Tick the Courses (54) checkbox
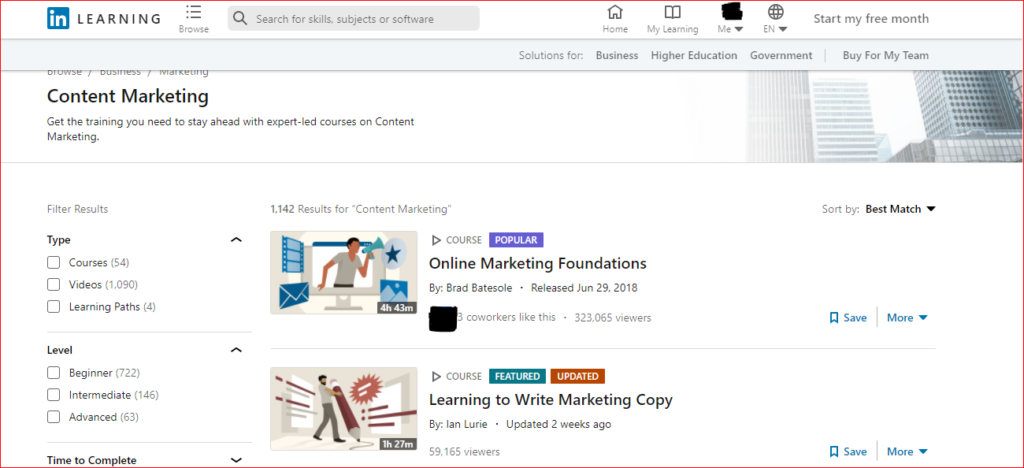Screen dimensions: 1024x468 tap(54, 263)
